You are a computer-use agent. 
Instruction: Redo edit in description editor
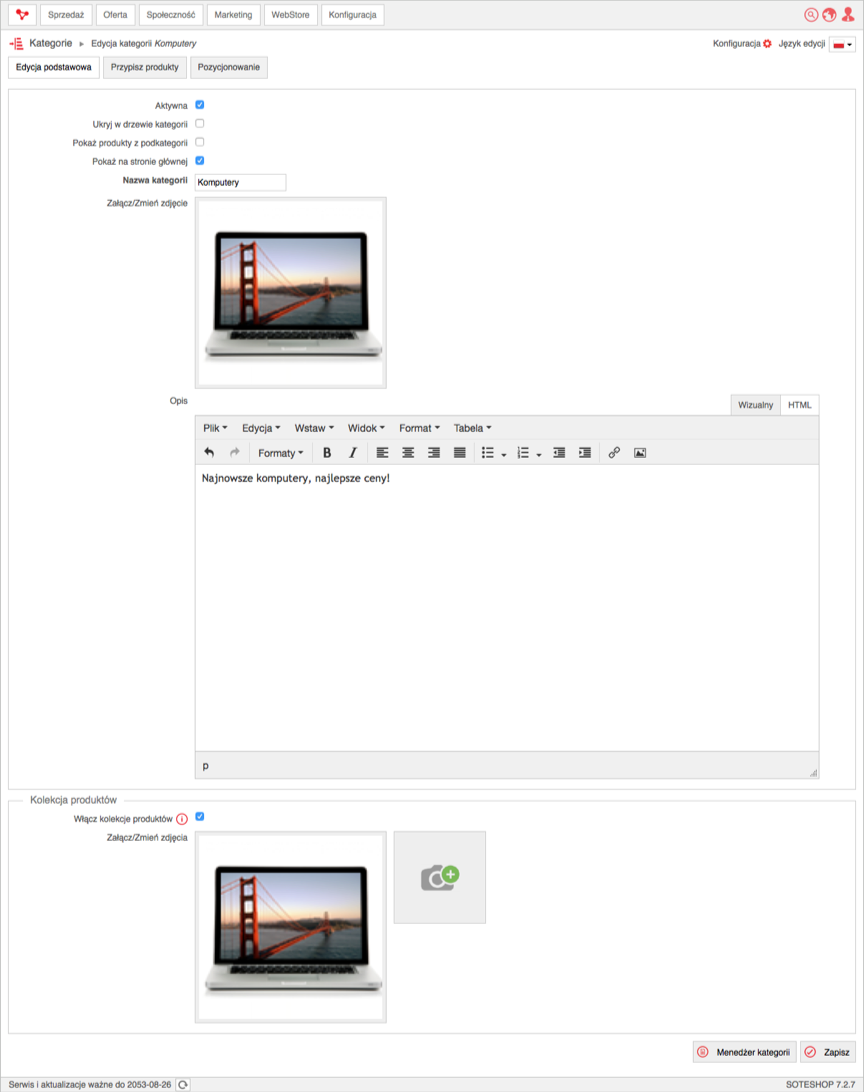235,453
